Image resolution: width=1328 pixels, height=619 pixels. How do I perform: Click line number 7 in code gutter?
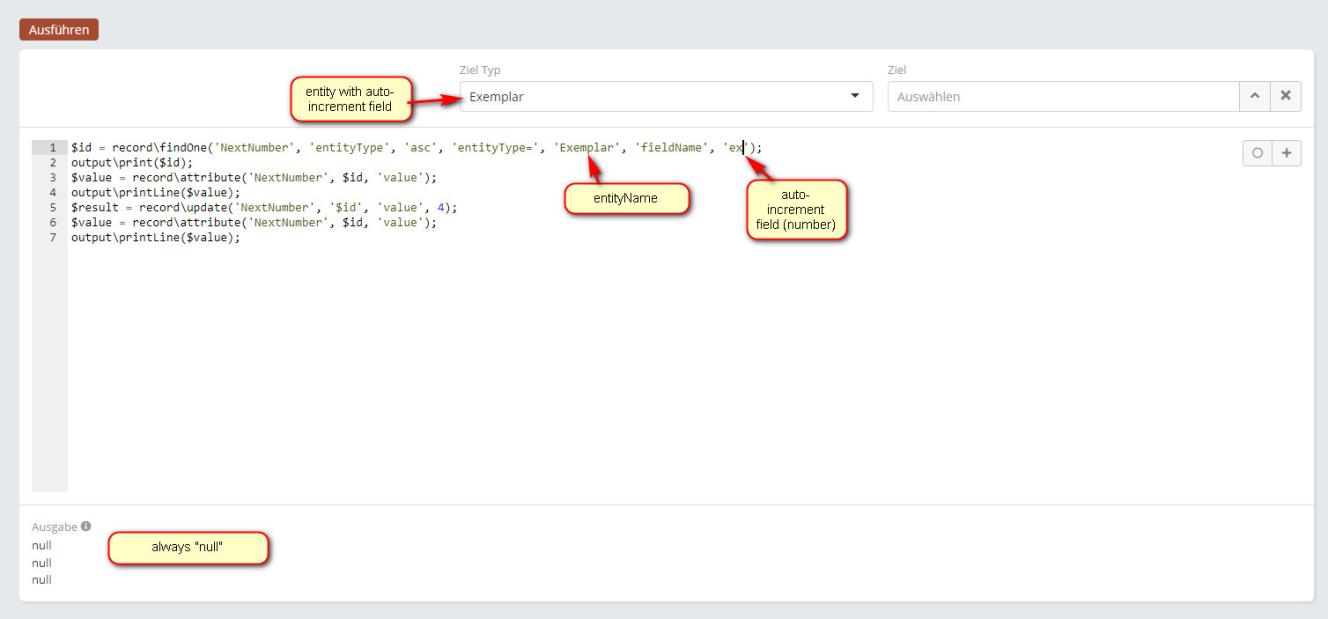point(51,238)
